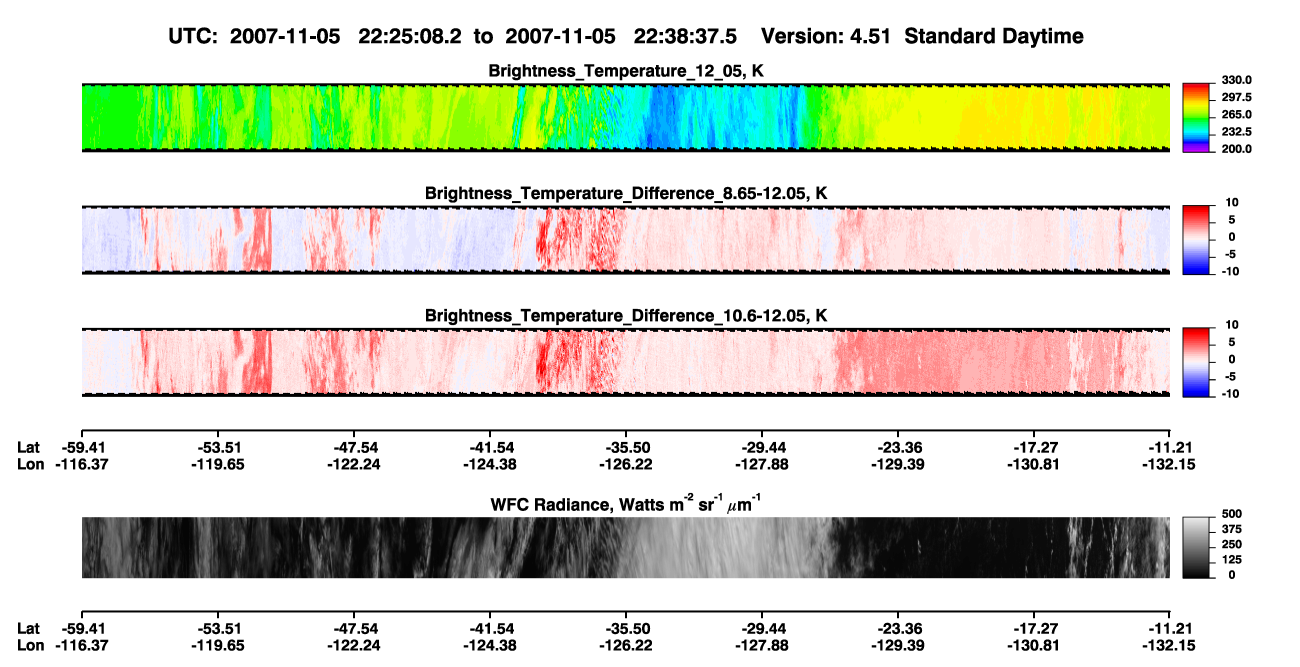Click Lon -126.22 on the axis under the 10.6-12.05 panel

[x=625, y=464]
